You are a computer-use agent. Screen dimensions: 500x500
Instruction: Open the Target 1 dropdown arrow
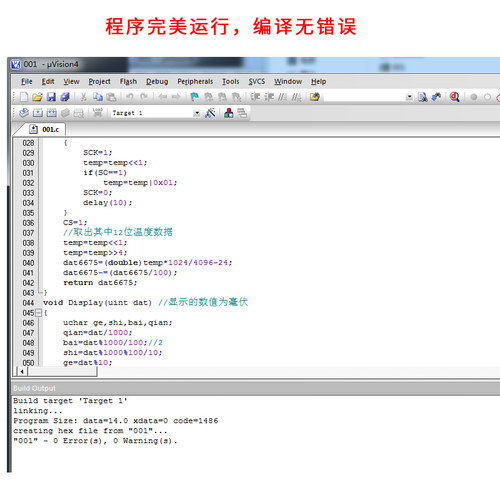click(197, 113)
